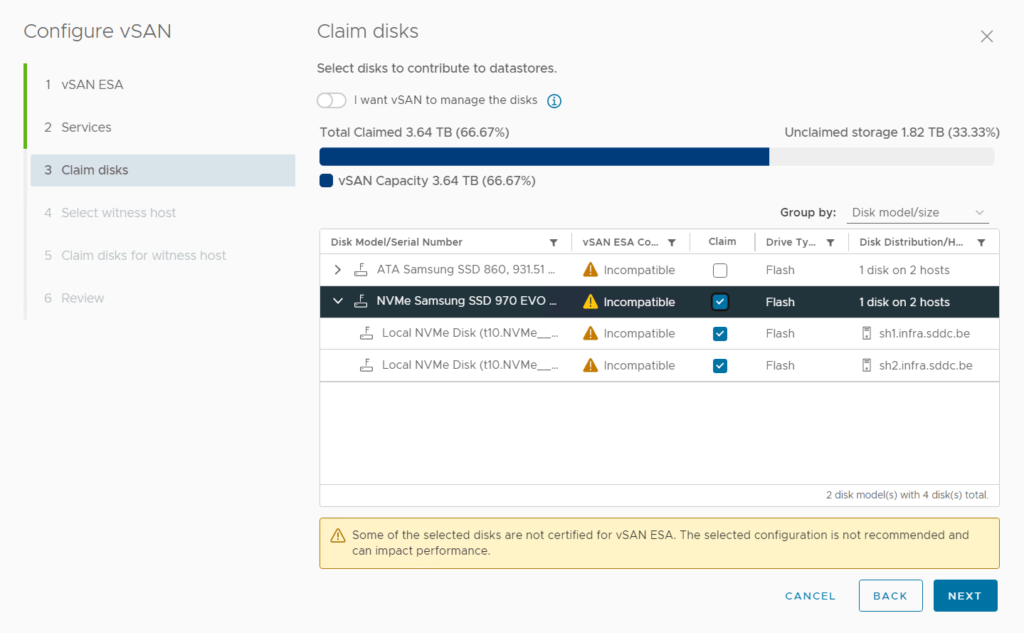Expand the ATA Samsung SSD 860 row
The height and width of the screenshot is (633, 1024).
pyautogui.click(x=337, y=270)
